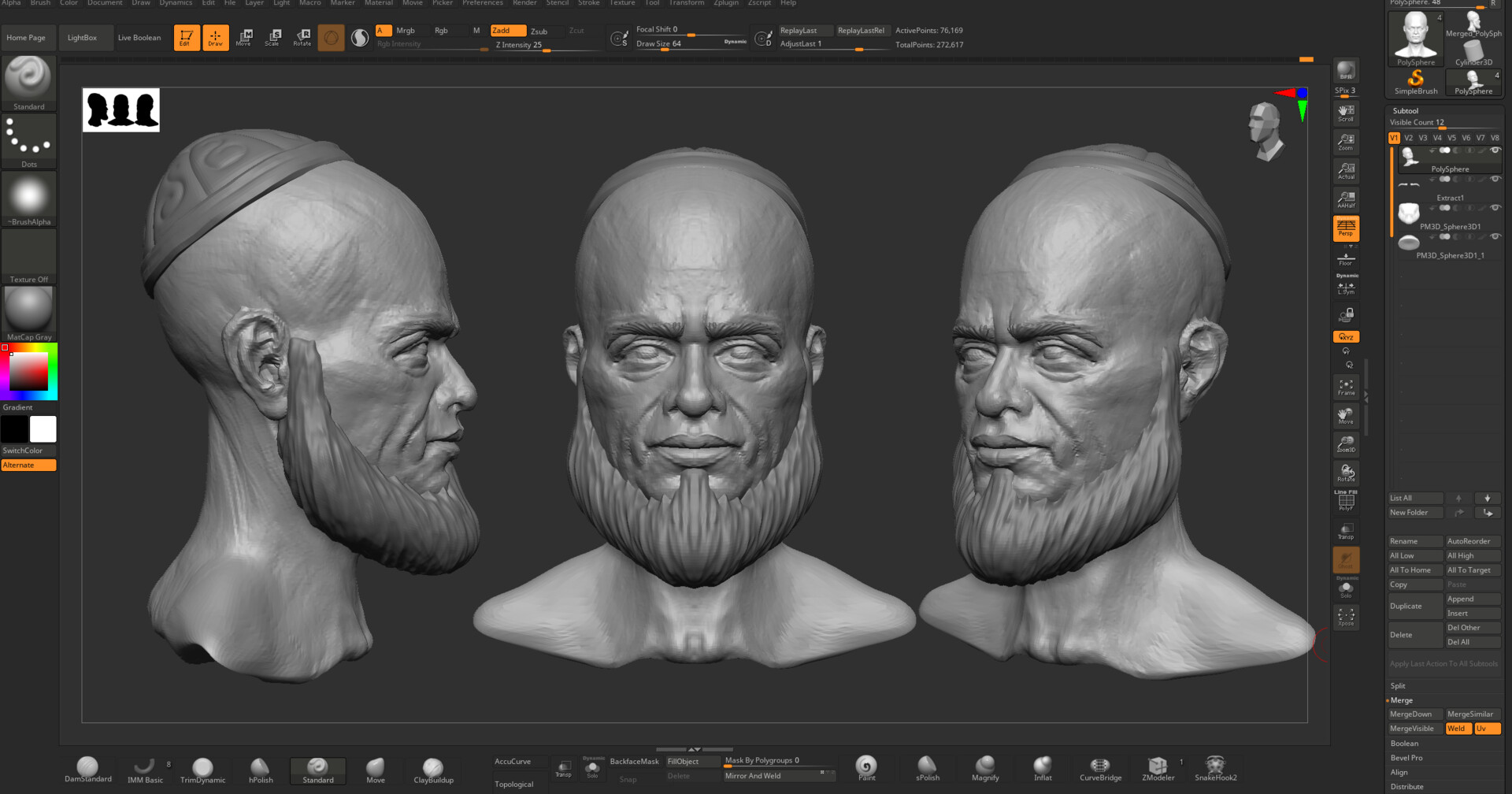This screenshot has width=1512, height=794.
Task: Expand the FillObject dropdown
Action: pyautogui.click(x=691, y=761)
